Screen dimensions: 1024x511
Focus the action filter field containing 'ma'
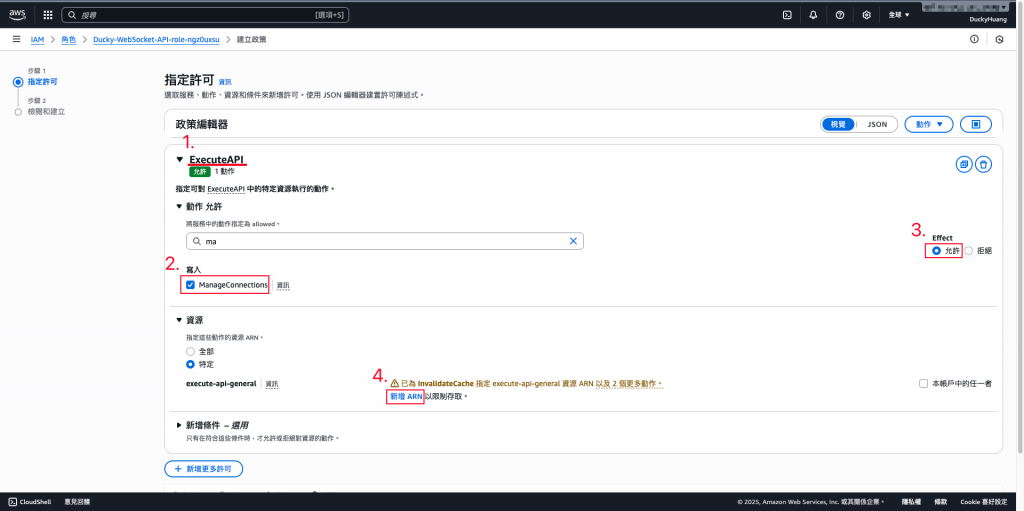[x=385, y=241]
